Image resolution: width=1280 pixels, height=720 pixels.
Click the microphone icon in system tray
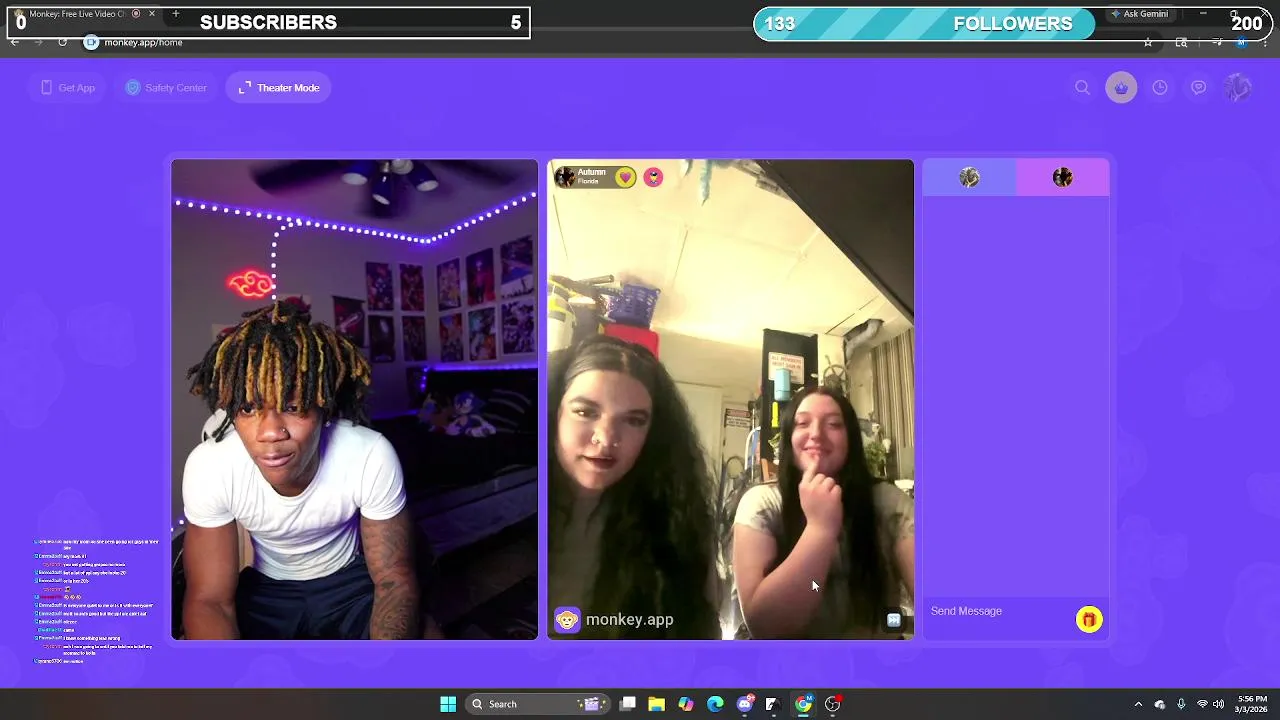[1181, 704]
